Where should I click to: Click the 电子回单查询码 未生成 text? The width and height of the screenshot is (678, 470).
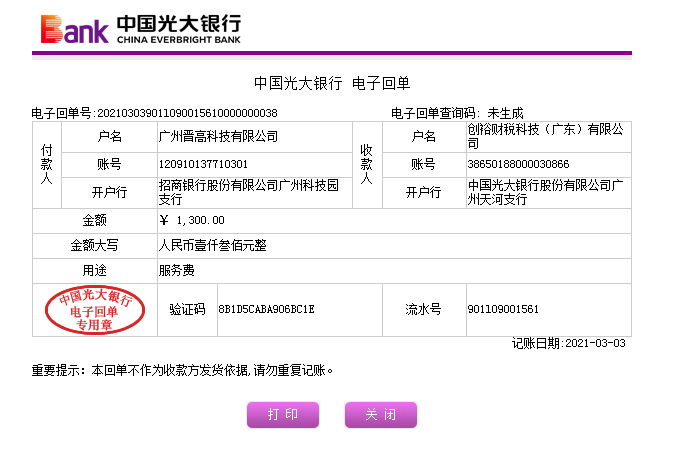click(x=457, y=113)
